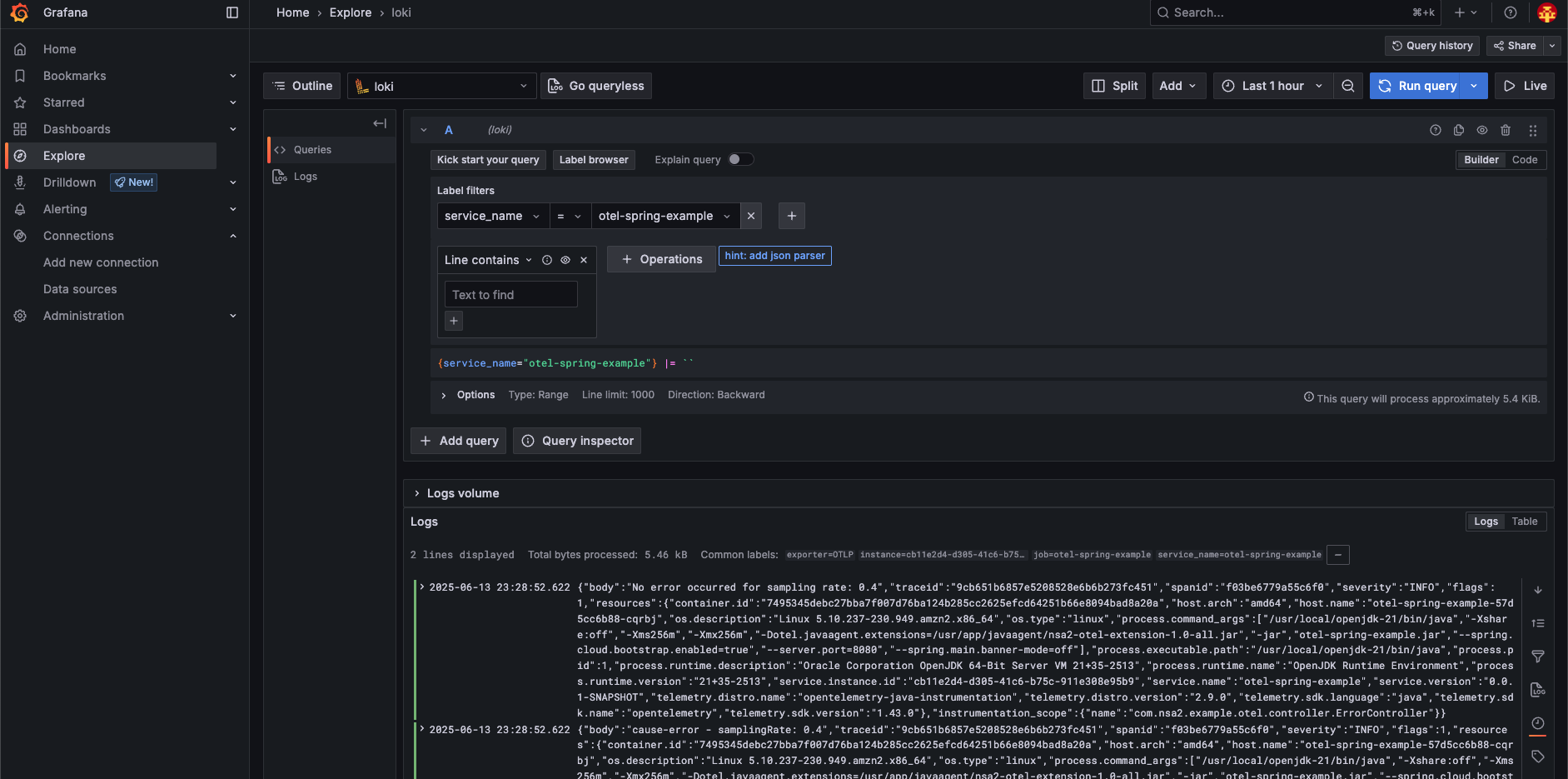Click Kick start your query
This screenshot has width=1568, height=779.
pos(488,160)
